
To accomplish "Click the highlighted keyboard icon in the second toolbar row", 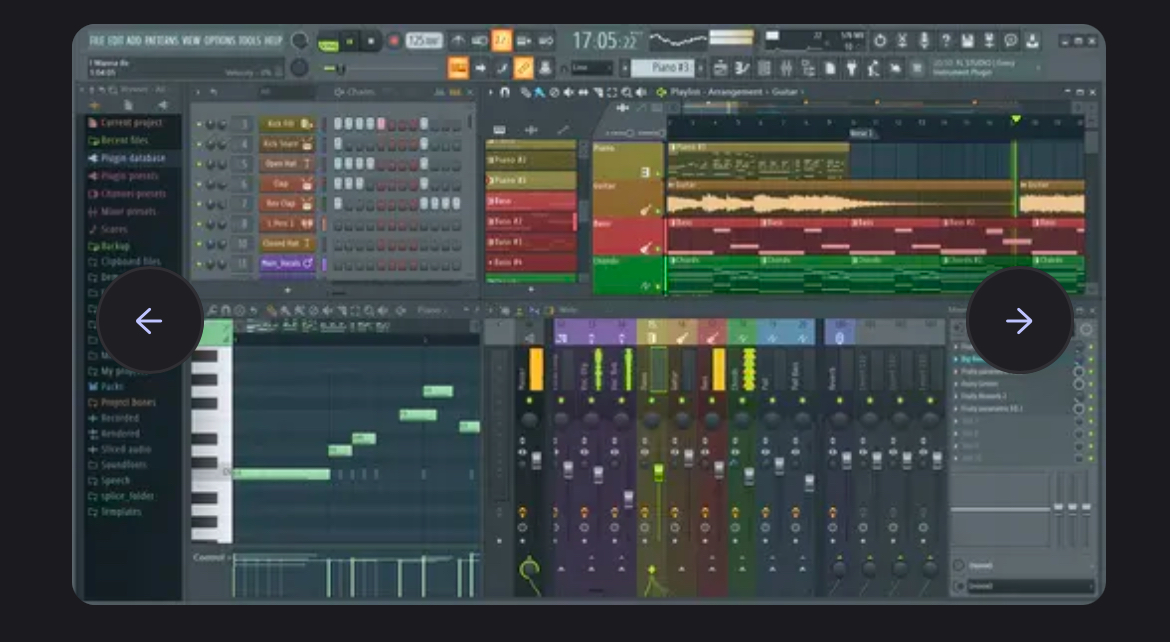I will [x=457, y=68].
